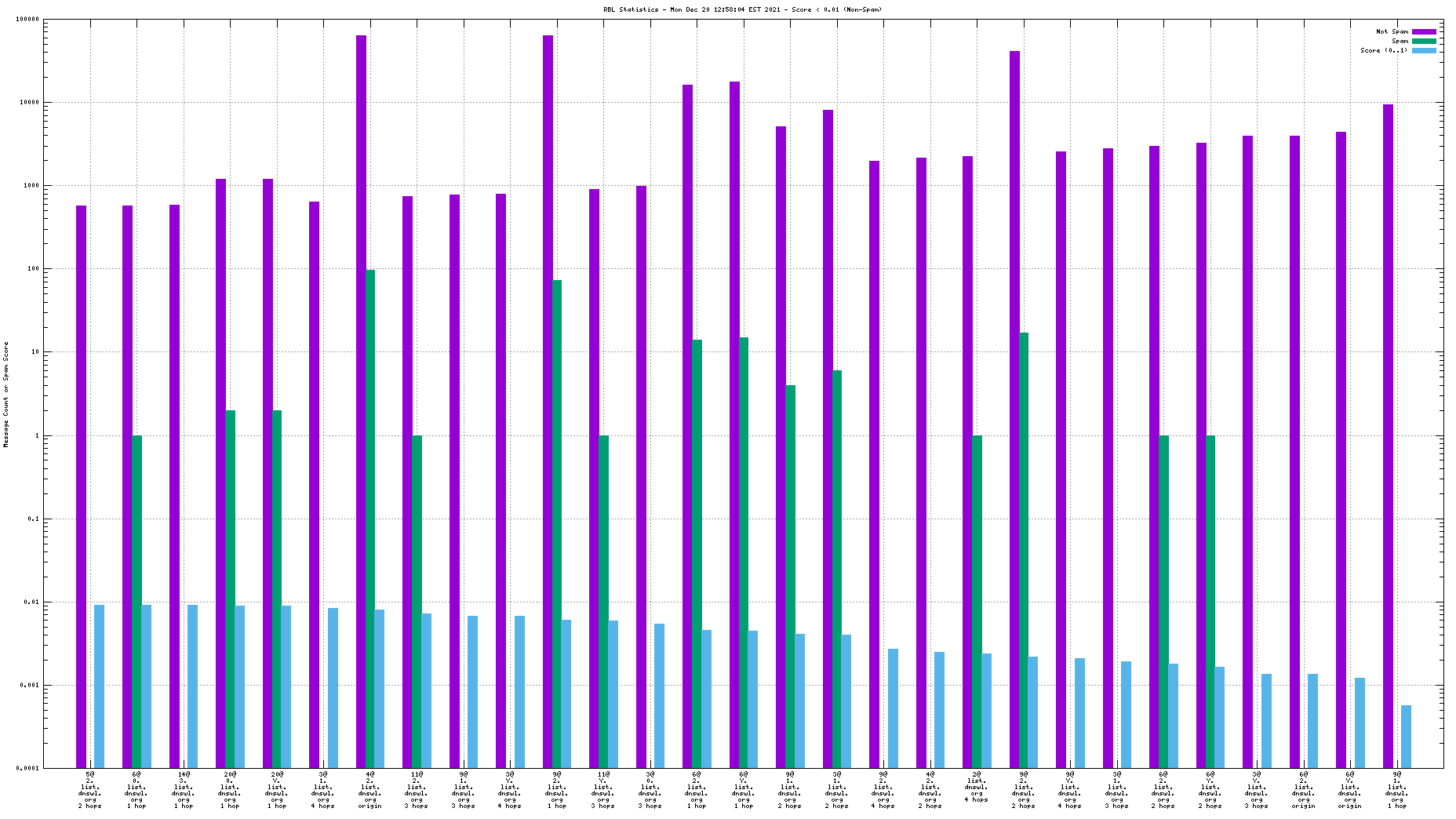Select the tallest green Spam bar
This screenshot has width=1456, height=819.
[x=370, y=518]
